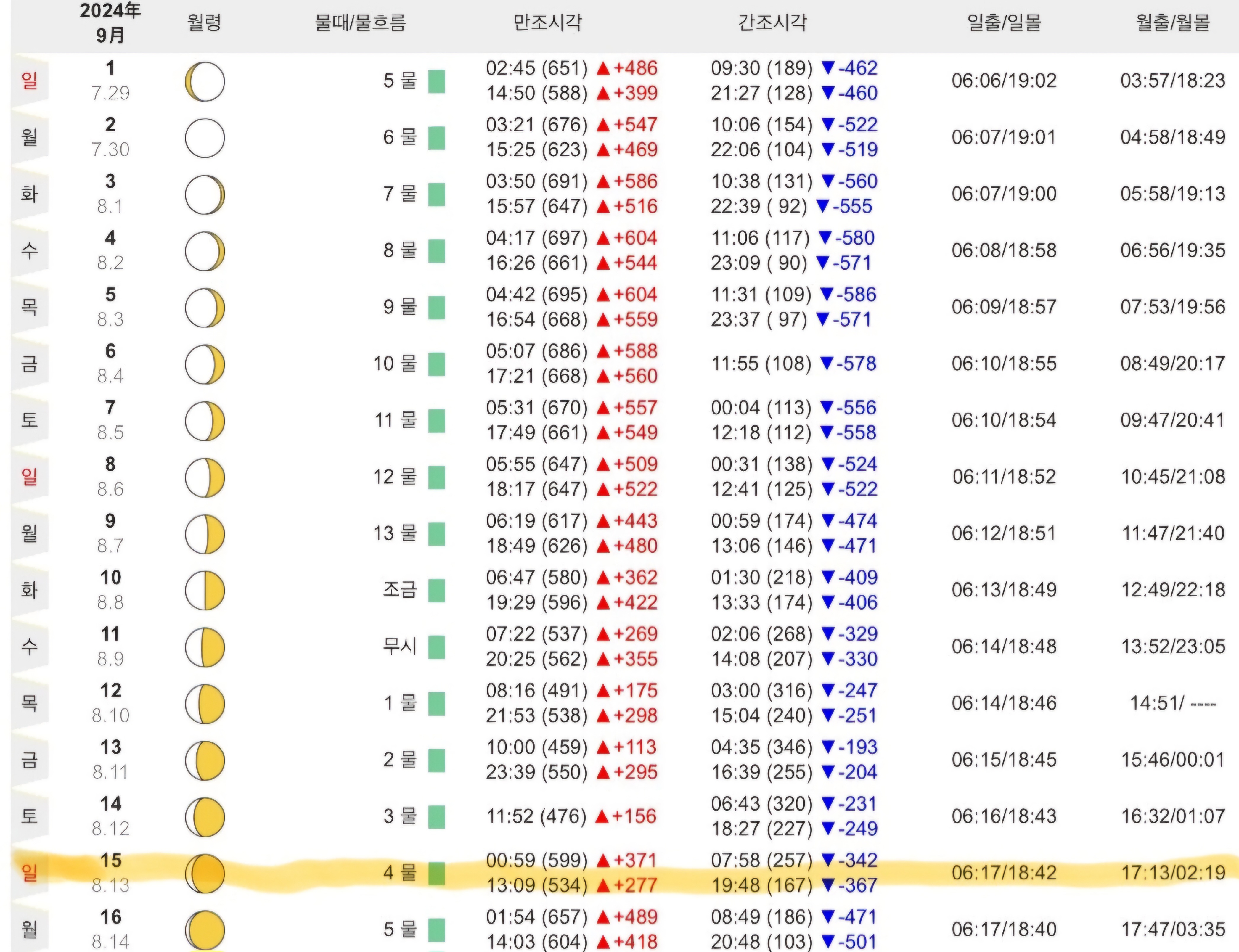Click the sunrise time 06:06/19:02
Image resolution: width=1239 pixels, height=952 pixels.
[1004, 81]
